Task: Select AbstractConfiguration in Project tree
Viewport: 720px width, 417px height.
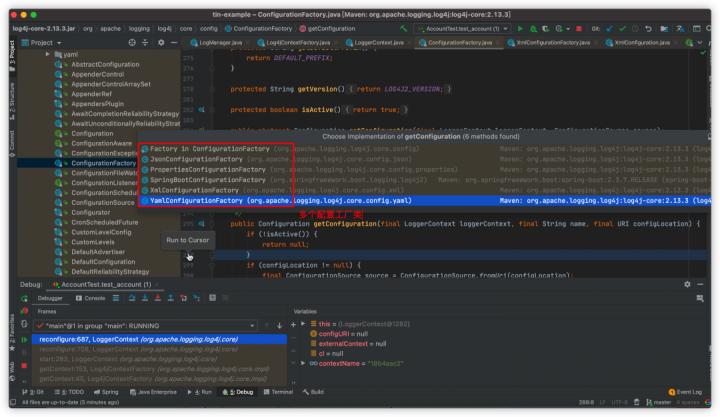Action: point(105,64)
